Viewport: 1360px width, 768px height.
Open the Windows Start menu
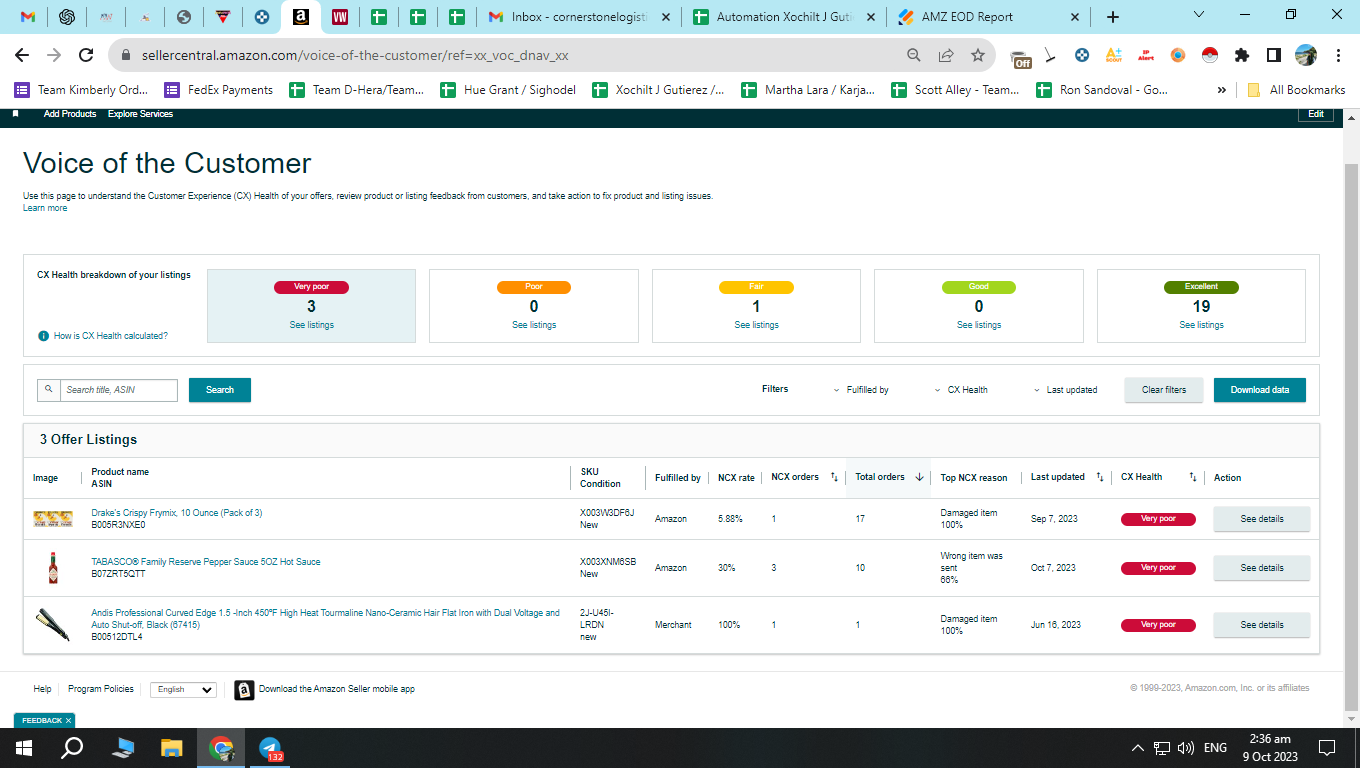[24, 748]
